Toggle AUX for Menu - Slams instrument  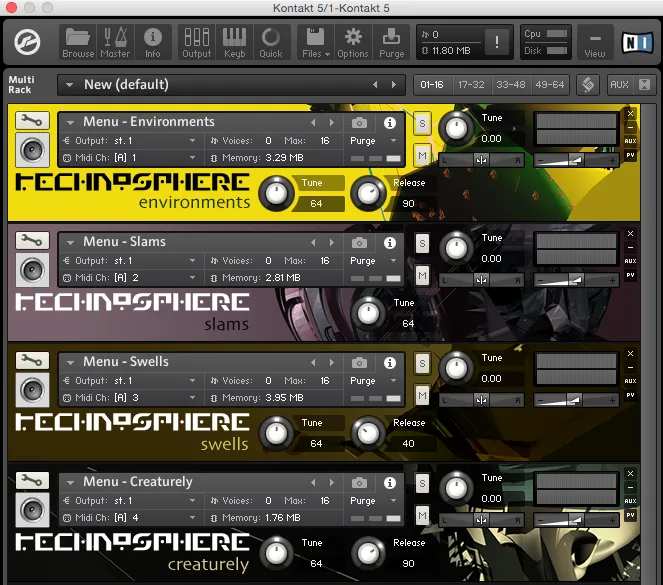(x=630, y=261)
